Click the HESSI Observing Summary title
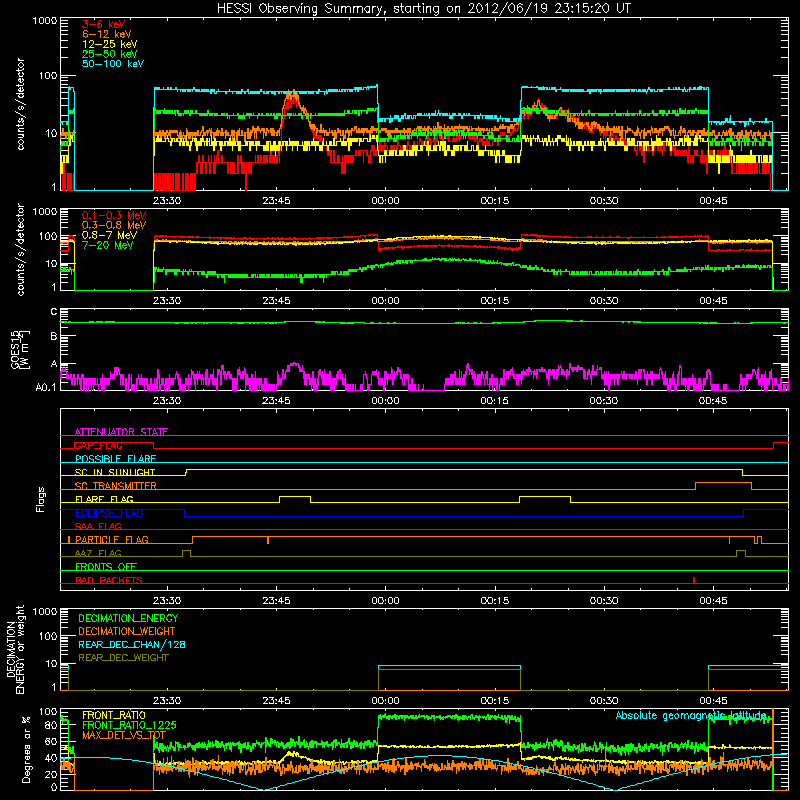 423,9
